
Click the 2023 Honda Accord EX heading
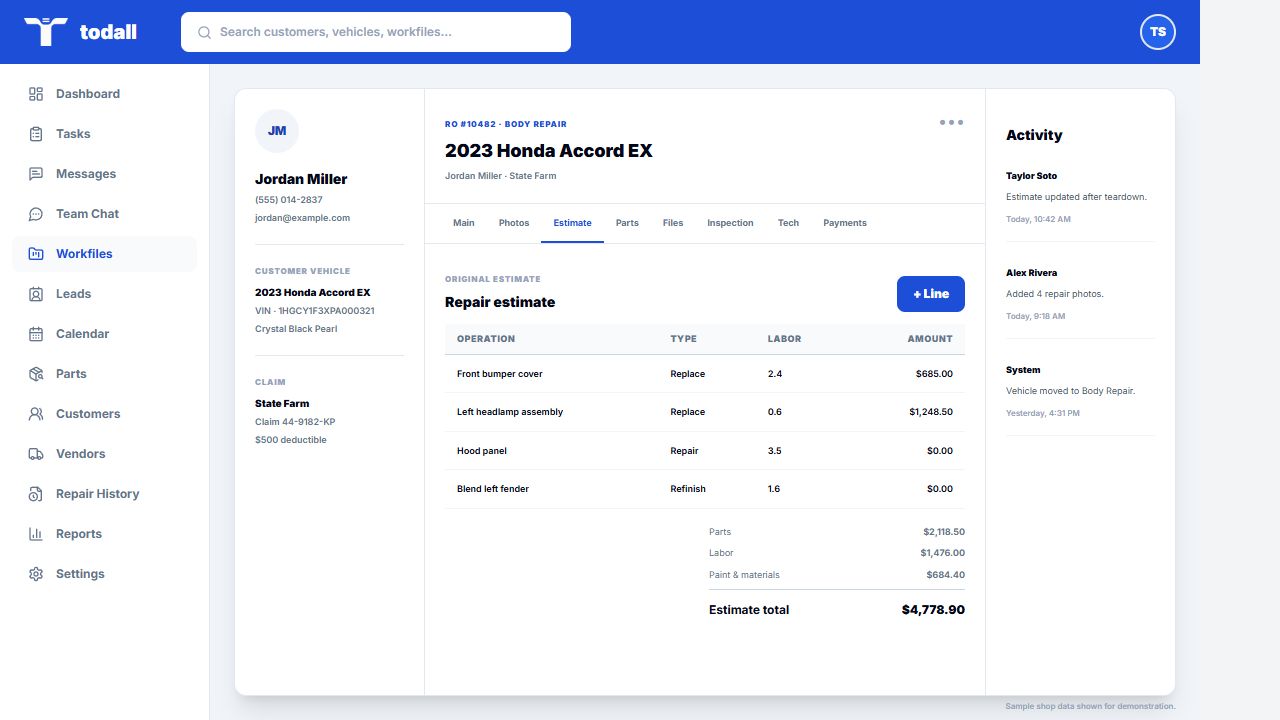click(x=549, y=151)
